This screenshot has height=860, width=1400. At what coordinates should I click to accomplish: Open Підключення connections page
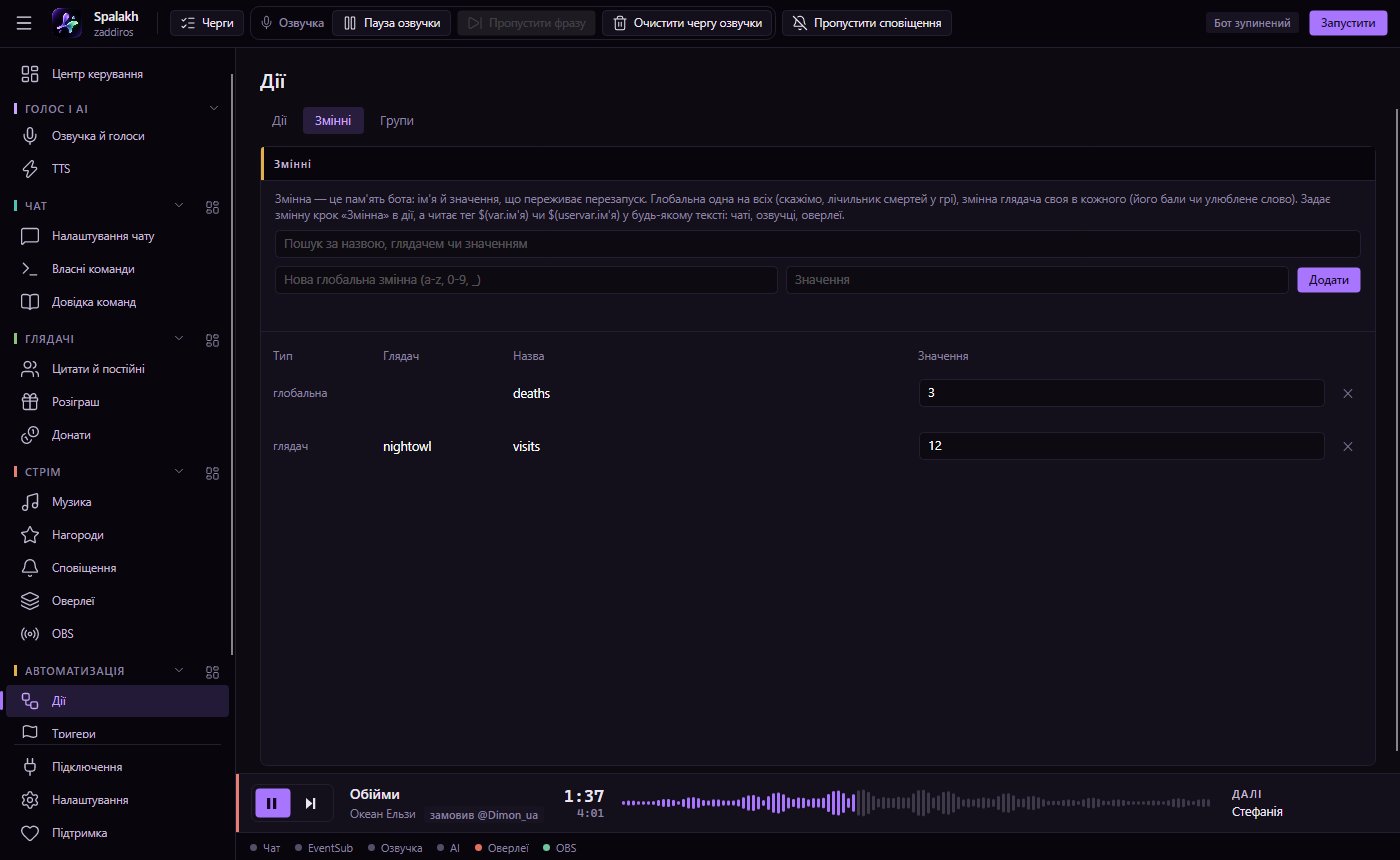click(x=117, y=767)
